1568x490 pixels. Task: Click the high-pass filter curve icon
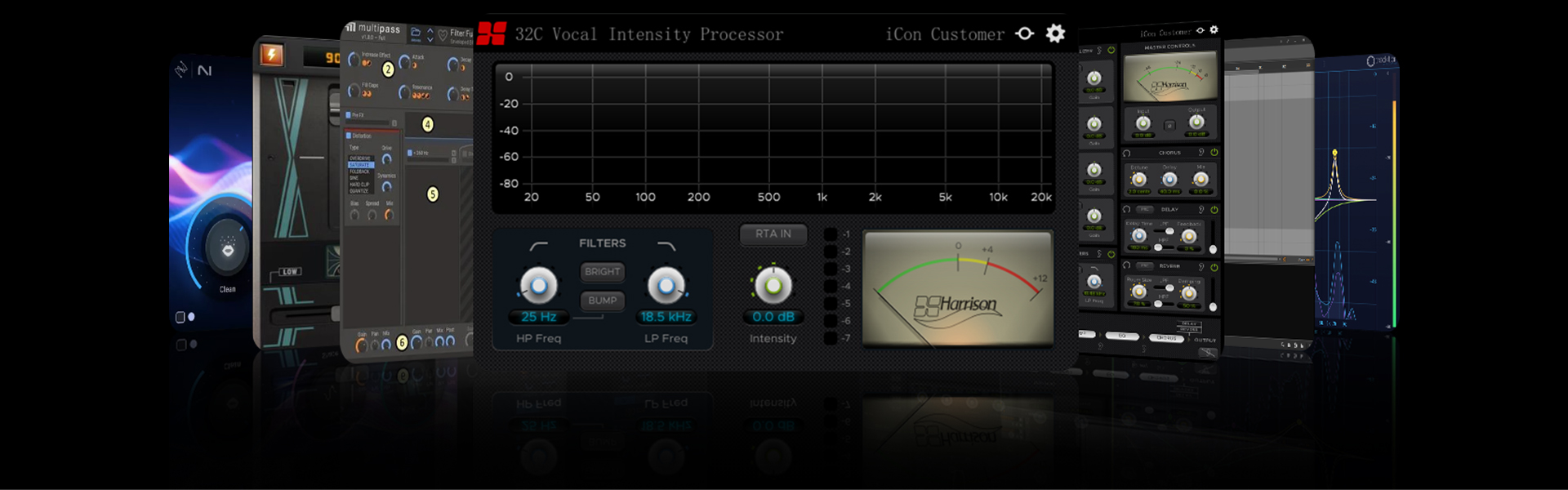539,245
